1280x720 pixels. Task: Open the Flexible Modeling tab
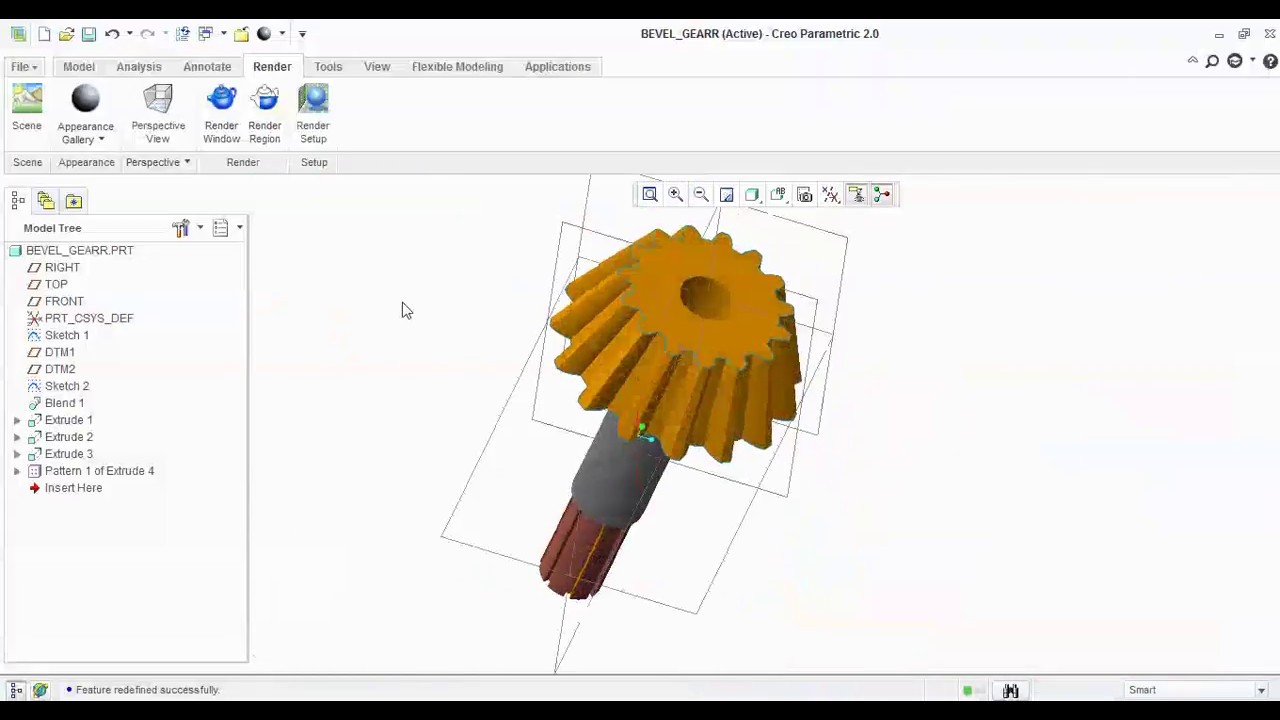(x=457, y=67)
